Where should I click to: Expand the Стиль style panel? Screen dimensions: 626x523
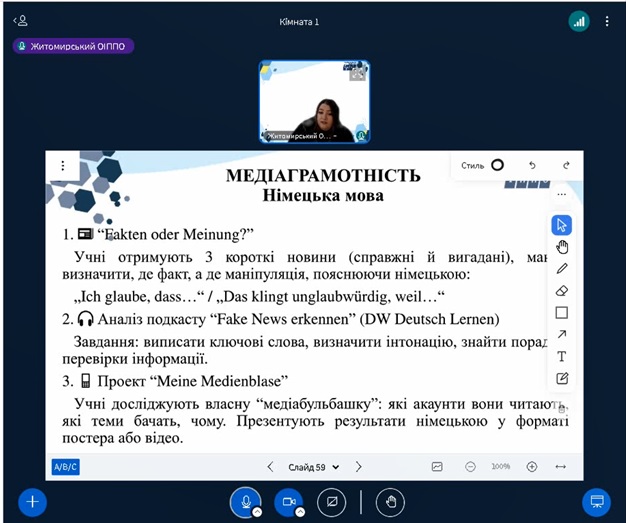pos(483,165)
